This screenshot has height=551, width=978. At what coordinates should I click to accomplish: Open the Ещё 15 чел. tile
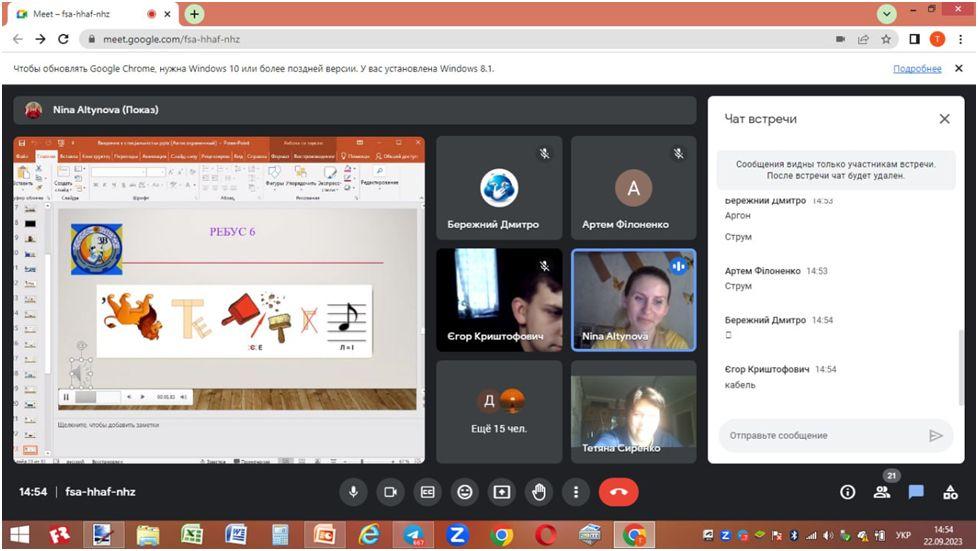click(499, 412)
